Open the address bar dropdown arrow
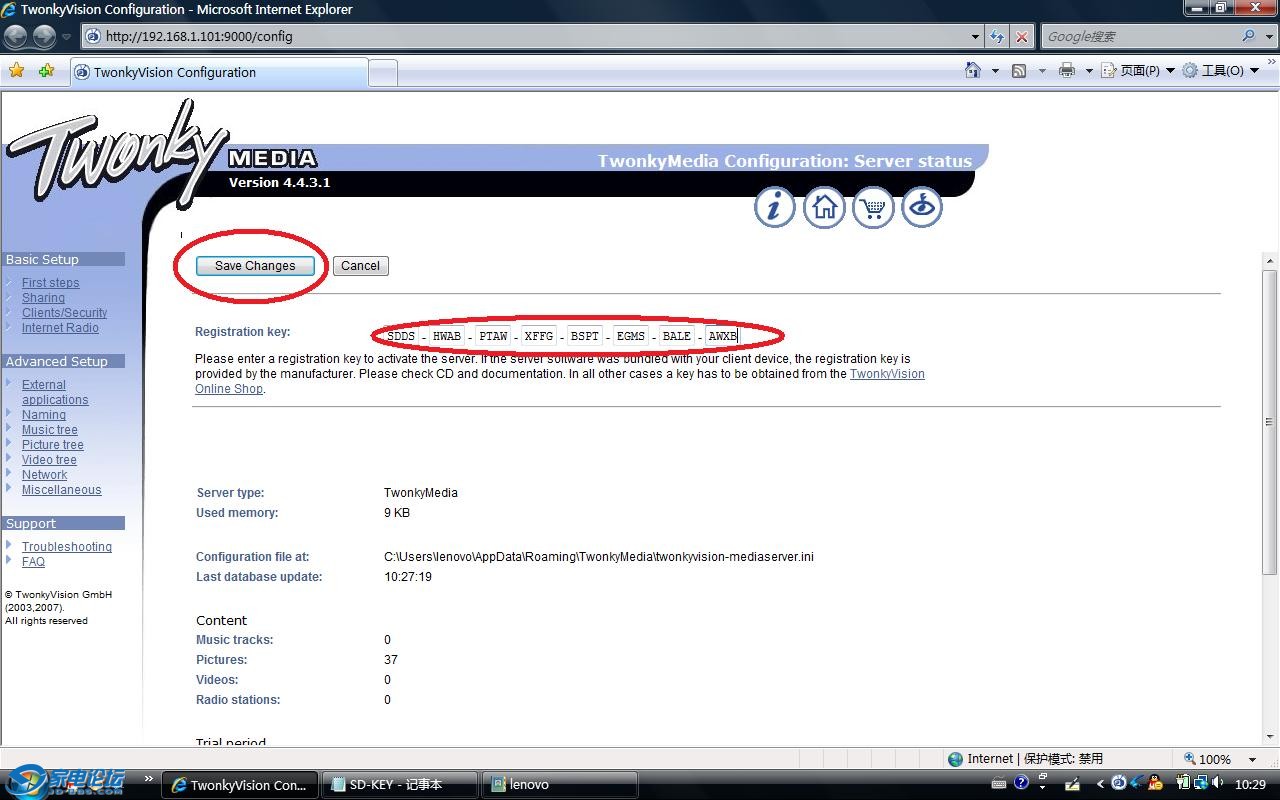This screenshot has height=800, width=1280. click(x=976, y=36)
